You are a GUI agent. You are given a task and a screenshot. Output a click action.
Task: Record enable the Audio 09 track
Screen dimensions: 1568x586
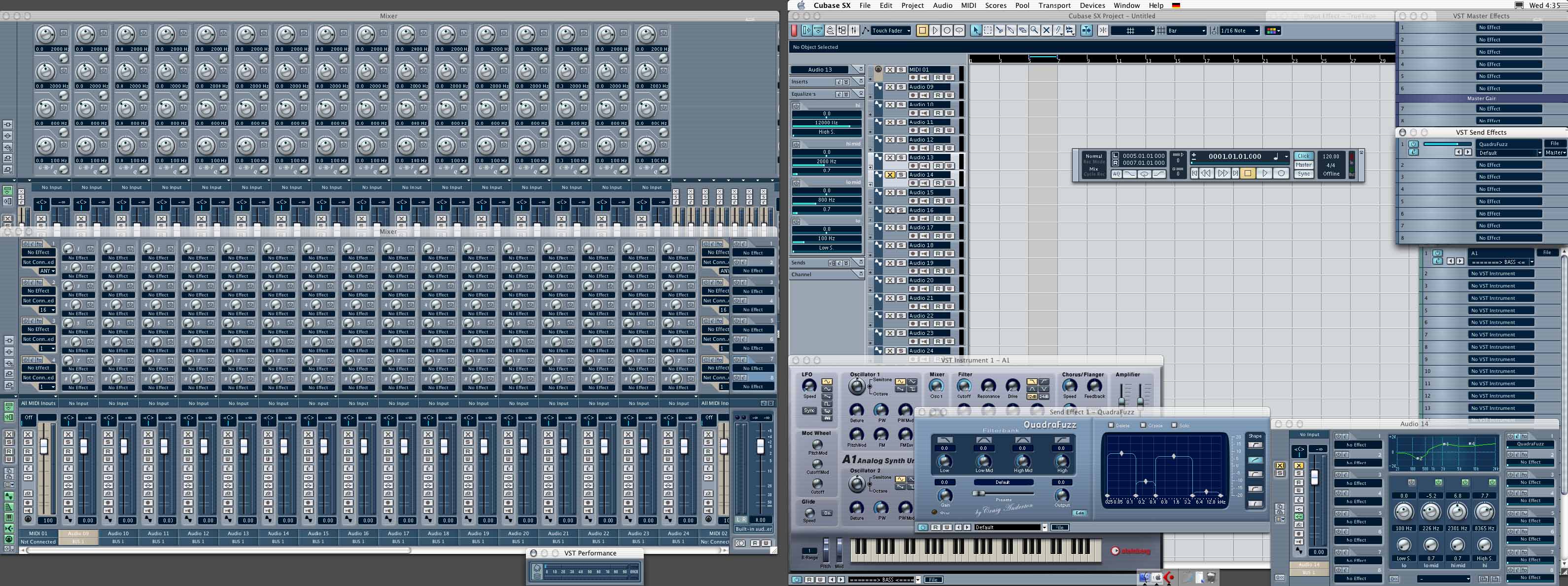913,95
